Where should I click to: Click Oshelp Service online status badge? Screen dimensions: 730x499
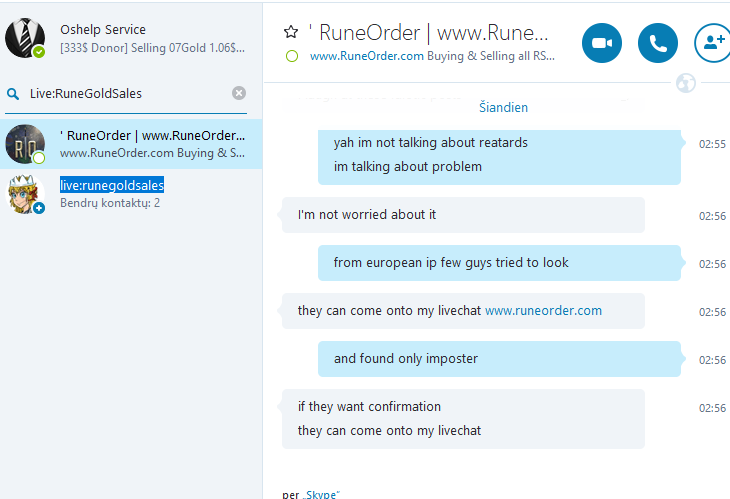click(39, 52)
